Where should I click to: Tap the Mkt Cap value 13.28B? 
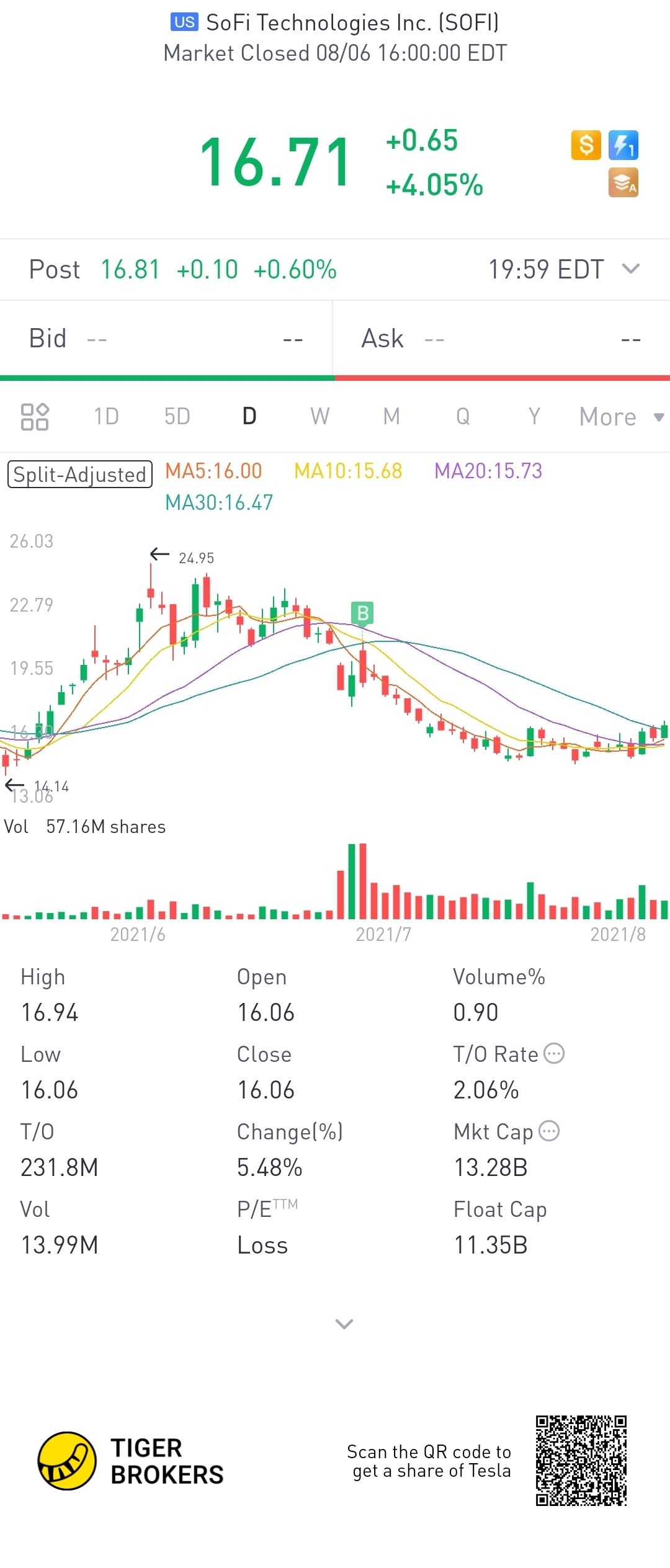coord(491,1167)
